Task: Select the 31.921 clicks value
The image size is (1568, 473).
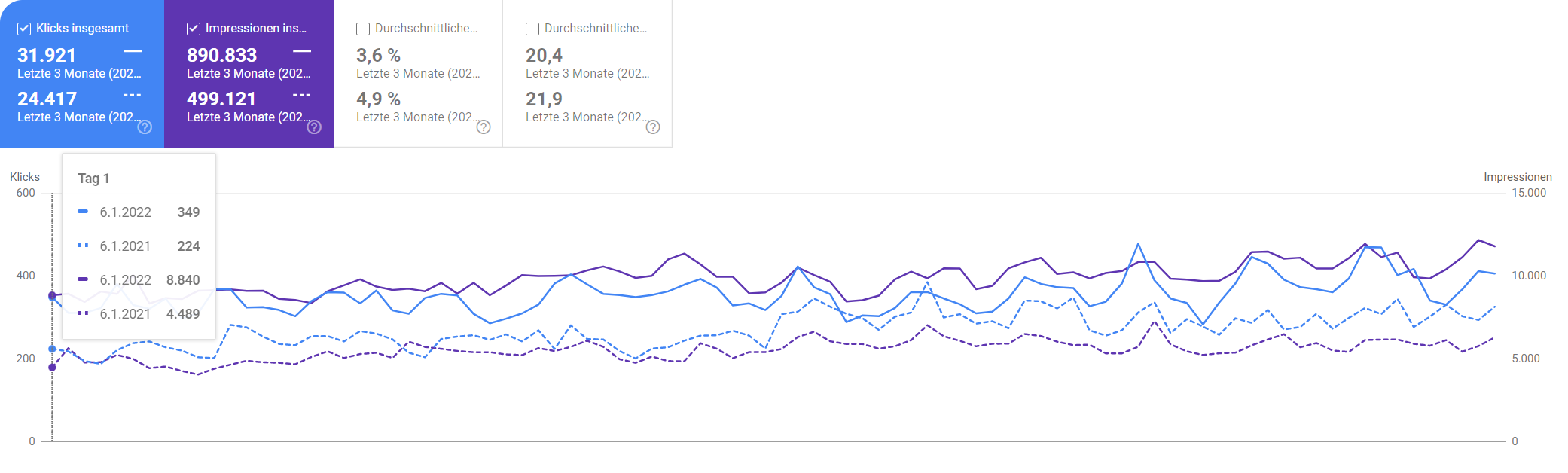Action: coord(47,55)
